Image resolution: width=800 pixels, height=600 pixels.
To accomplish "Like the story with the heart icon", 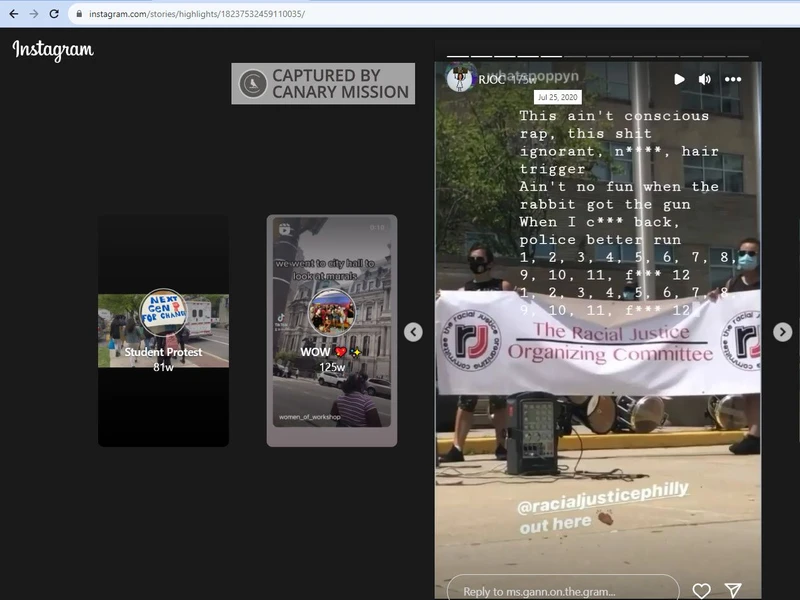I will 702,590.
